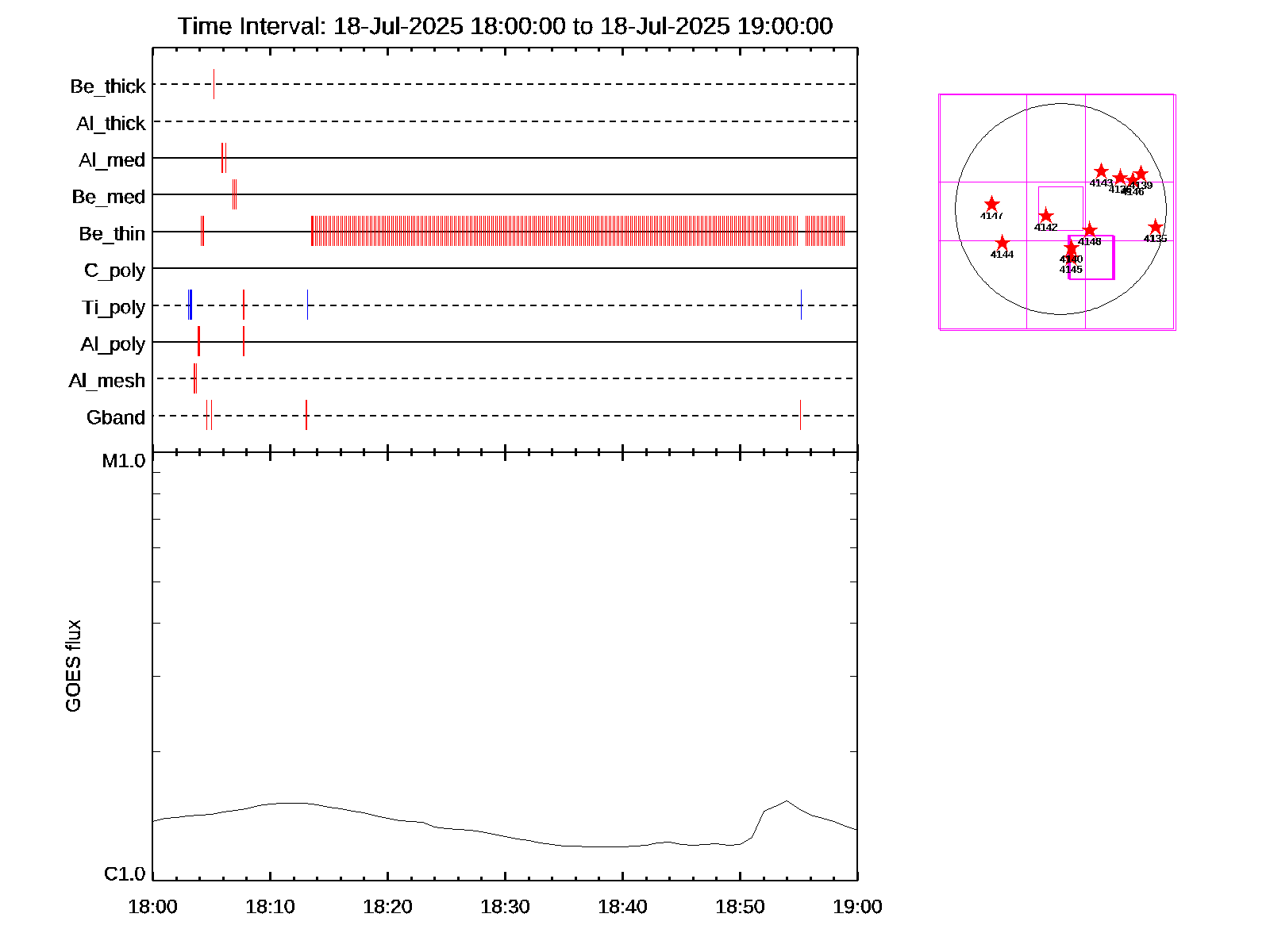Screen dimensions: 1270x952
Task: Click the blue marker on the Ti_poly row
Action: [190, 305]
